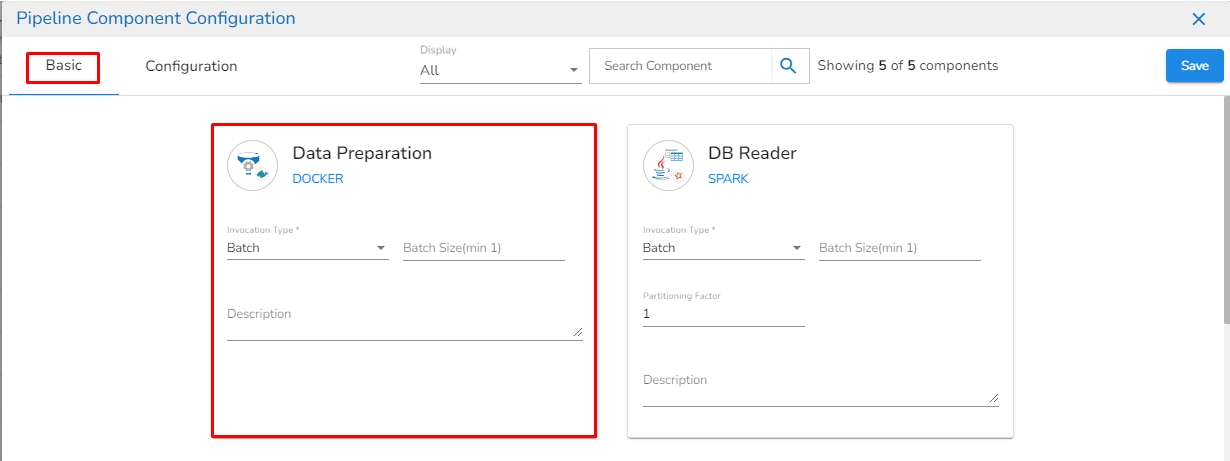Click the DB Reader component icon

point(668,165)
